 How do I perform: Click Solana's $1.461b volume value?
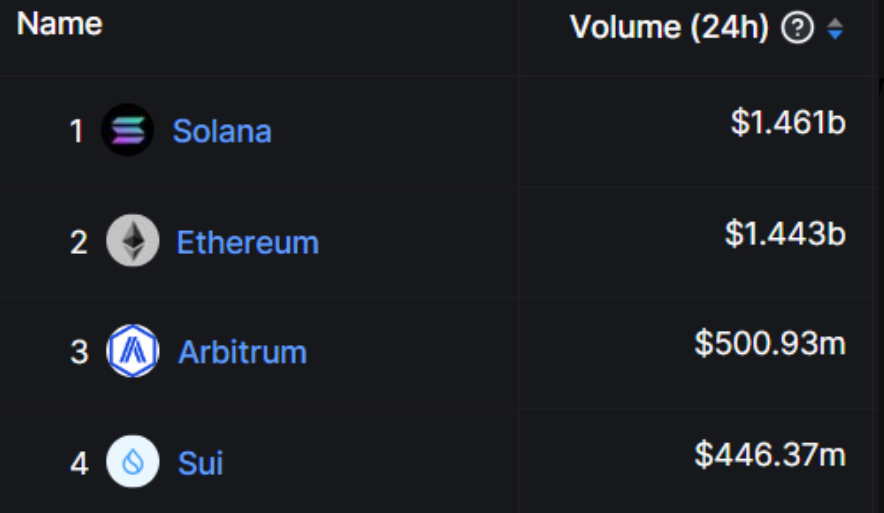[787, 123]
